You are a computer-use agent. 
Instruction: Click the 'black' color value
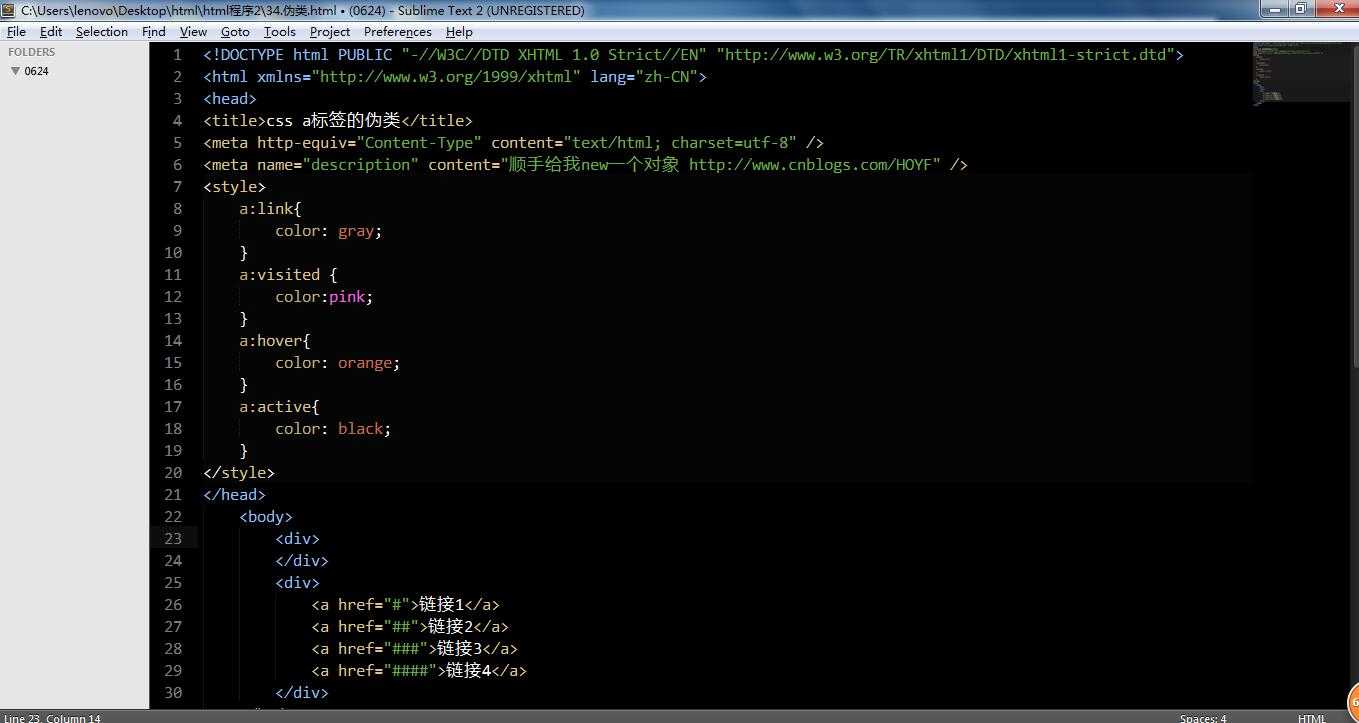[360, 429]
